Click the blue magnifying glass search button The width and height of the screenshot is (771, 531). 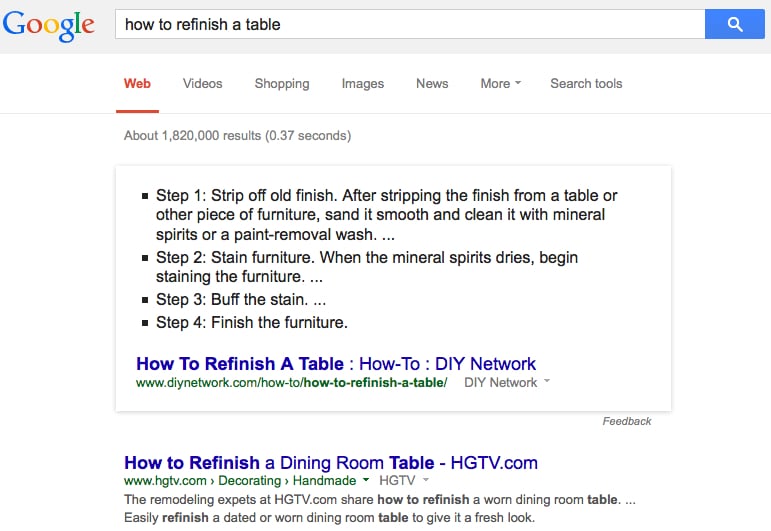coord(735,24)
